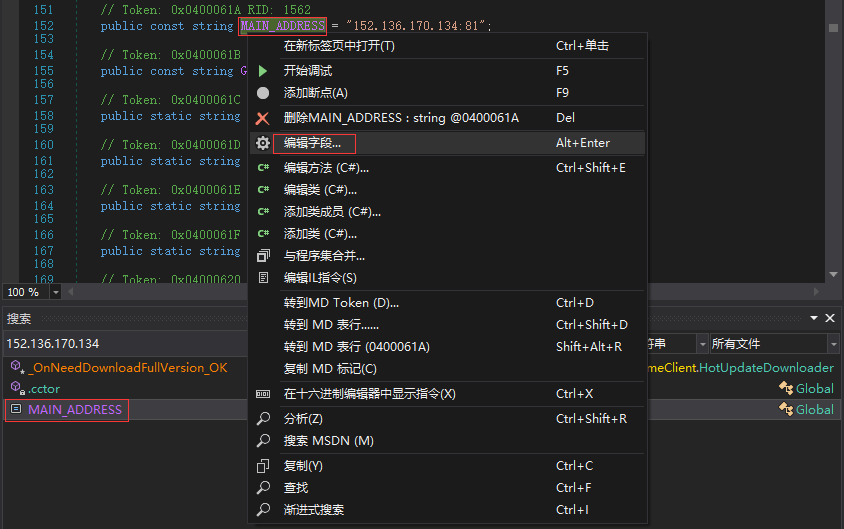The width and height of the screenshot is (844, 529).
Task: Click the copy icon beside 复制(Y)
Action: coord(263,466)
